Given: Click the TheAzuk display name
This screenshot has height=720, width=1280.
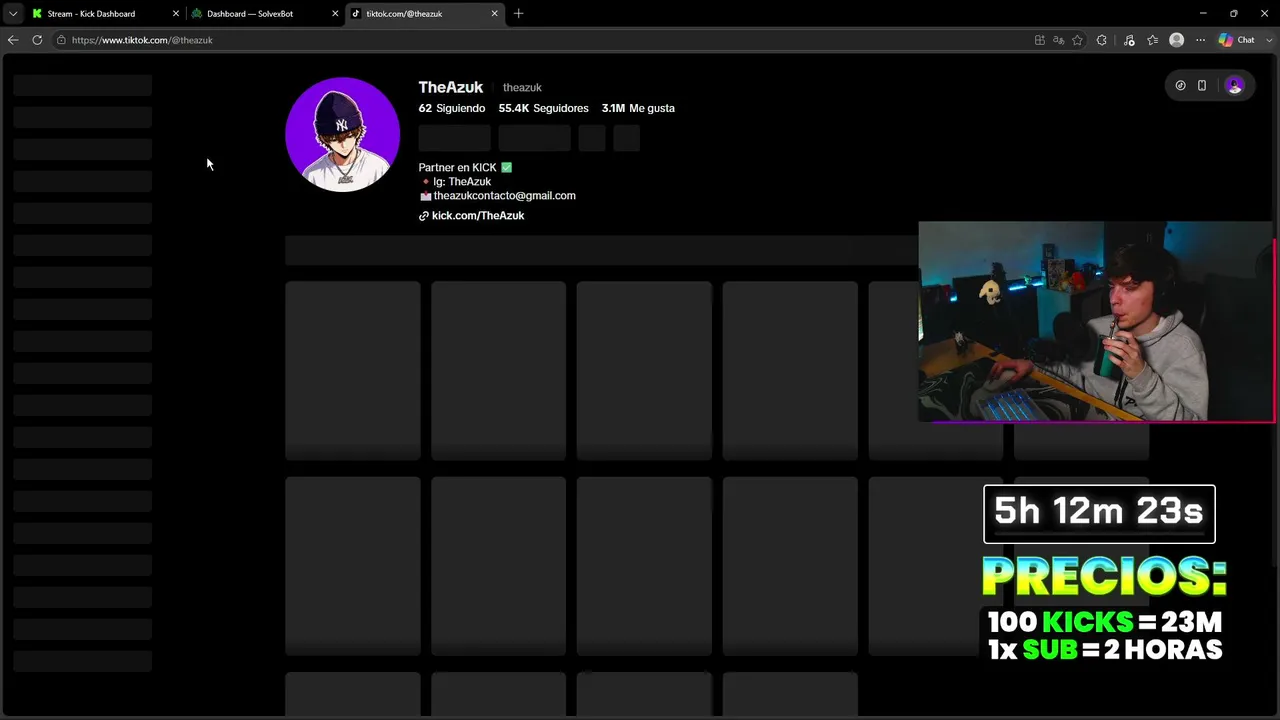Looking at the screenshot, I should tap(450, 87).
